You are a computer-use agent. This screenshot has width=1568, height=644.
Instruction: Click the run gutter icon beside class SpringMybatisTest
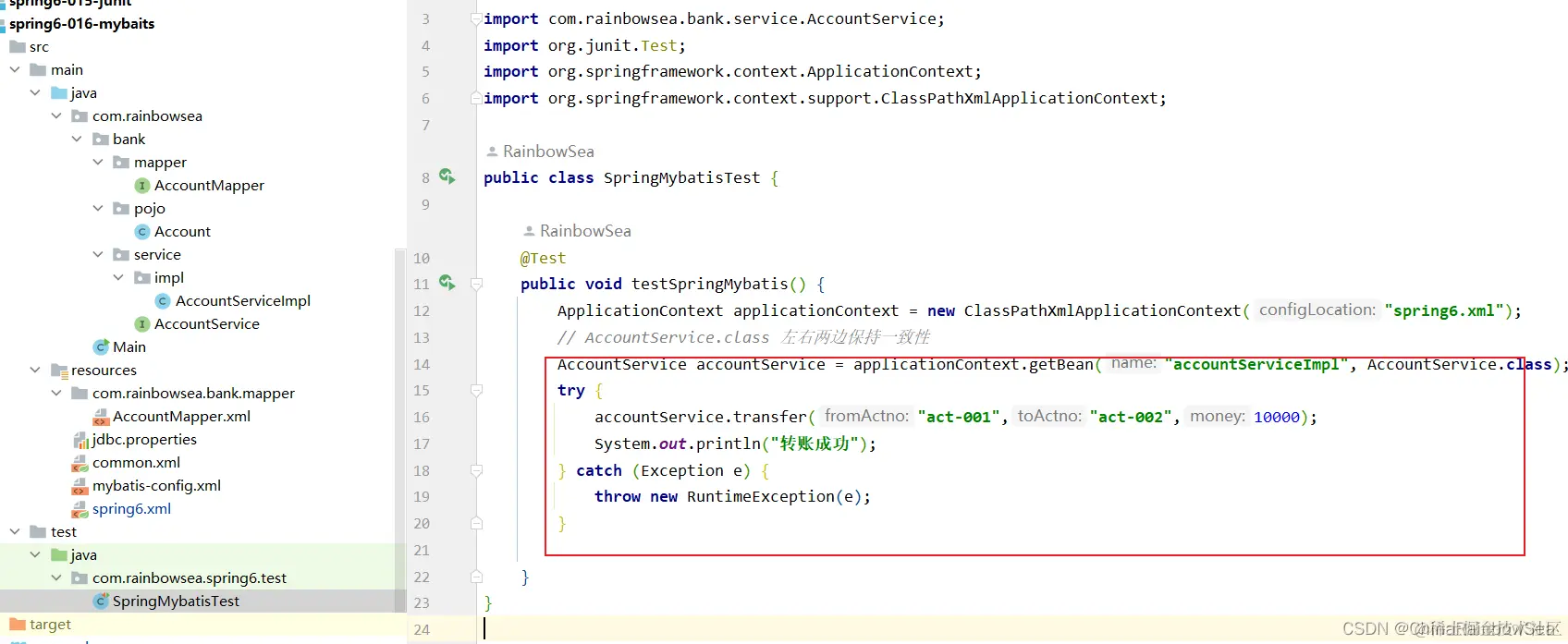click(x=447, y=176)
